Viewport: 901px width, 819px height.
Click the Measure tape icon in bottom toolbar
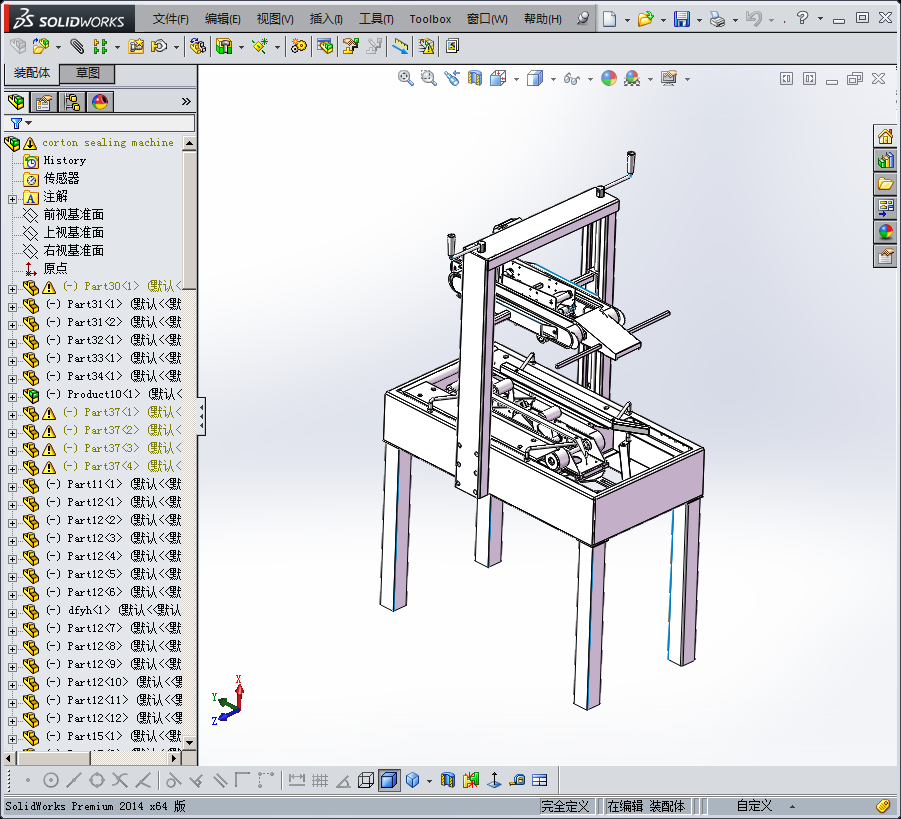click(517, 780)
